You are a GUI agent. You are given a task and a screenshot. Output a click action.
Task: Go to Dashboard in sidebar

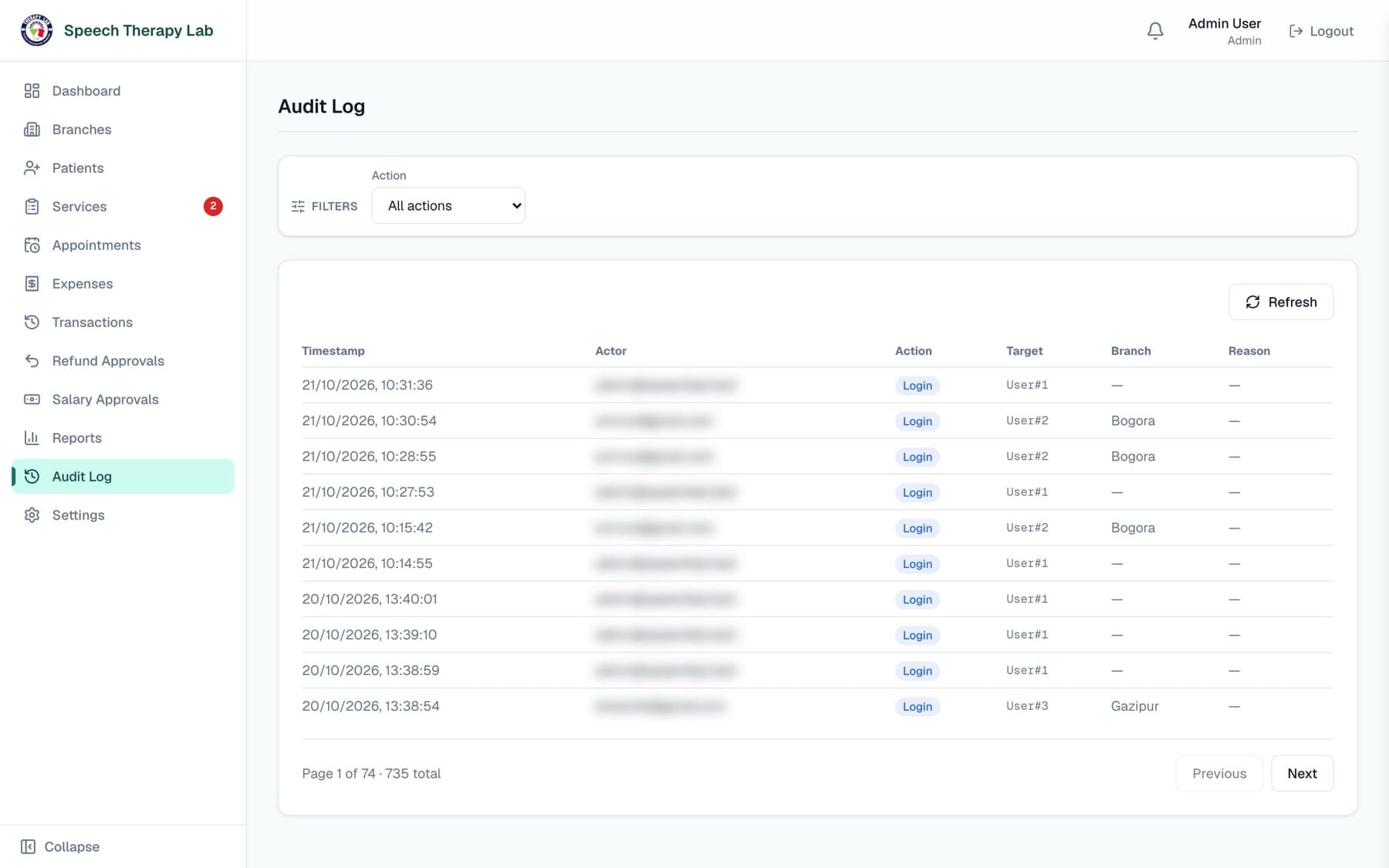(x=123, y=91)
